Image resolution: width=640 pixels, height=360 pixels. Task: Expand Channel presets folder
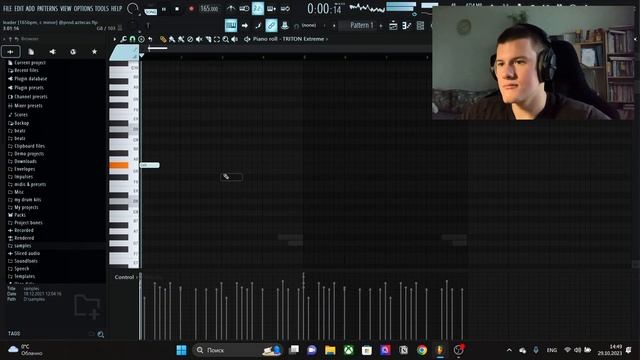click(x=28, y=97)
